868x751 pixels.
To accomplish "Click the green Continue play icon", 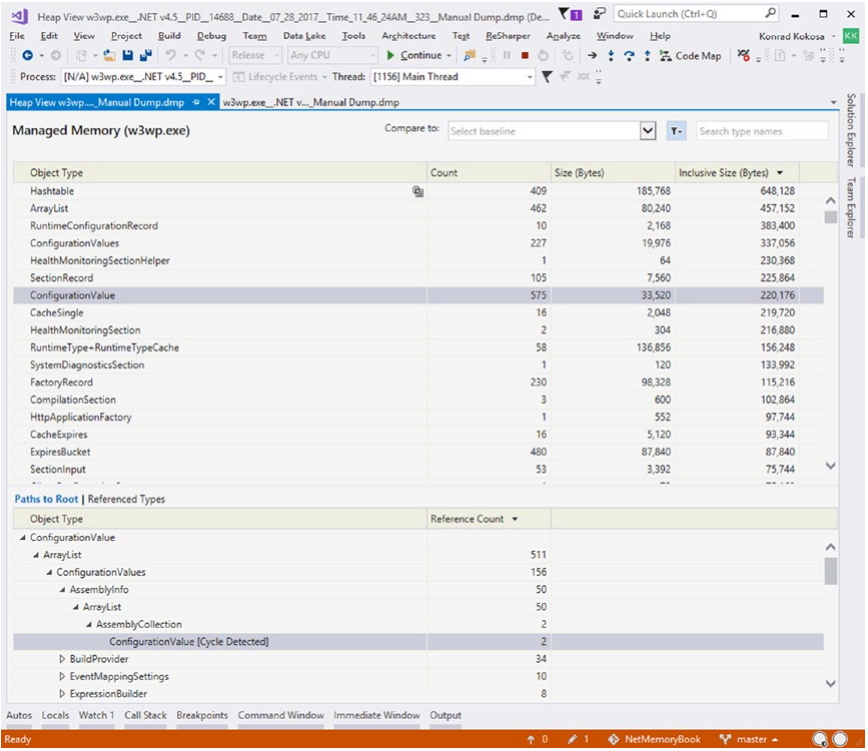I will 390,55.
